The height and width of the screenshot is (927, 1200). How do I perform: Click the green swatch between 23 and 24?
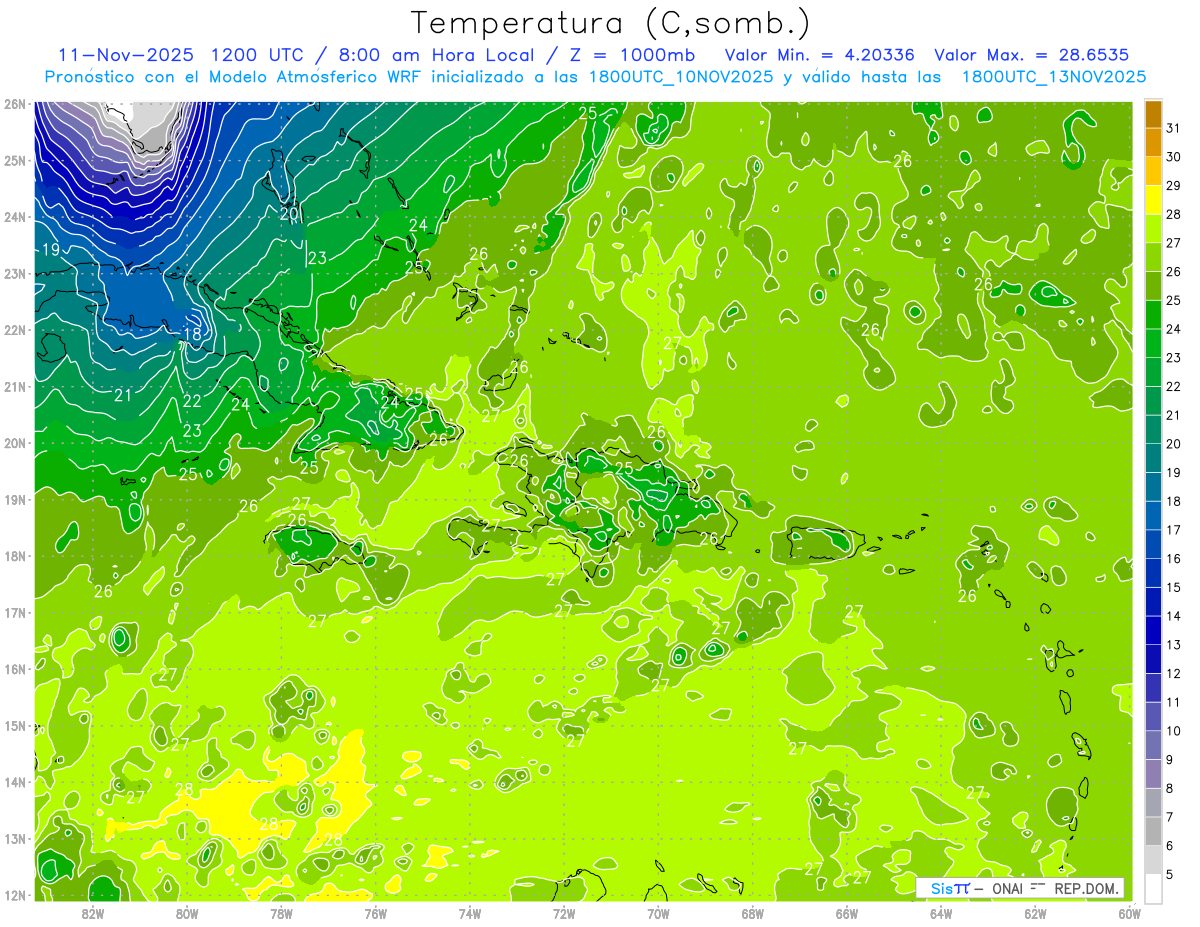pos(1153,344)
